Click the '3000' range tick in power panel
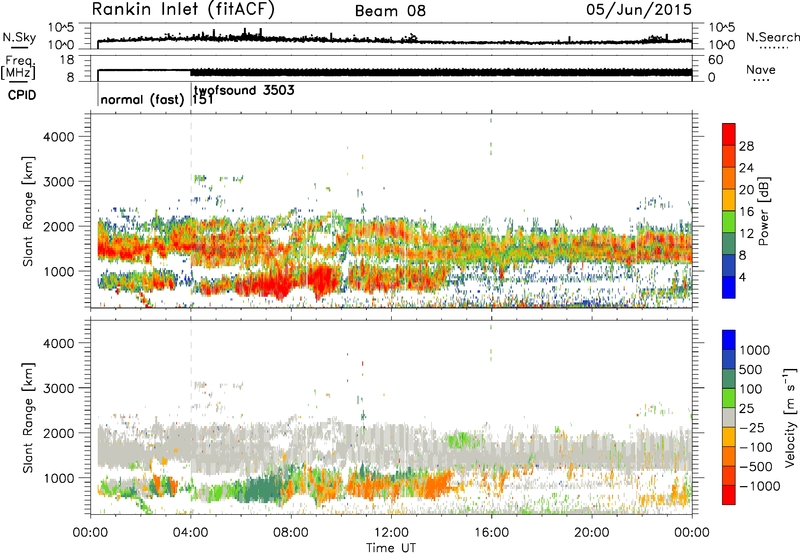800x554 pixels. click(58, 181)
